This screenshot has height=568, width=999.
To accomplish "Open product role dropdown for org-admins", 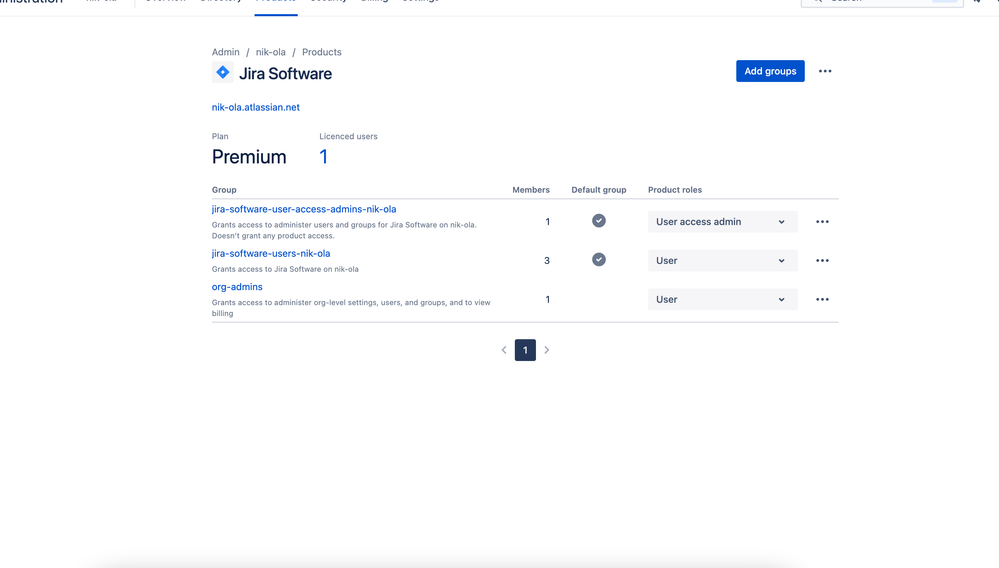I will (x=722, y=299).
